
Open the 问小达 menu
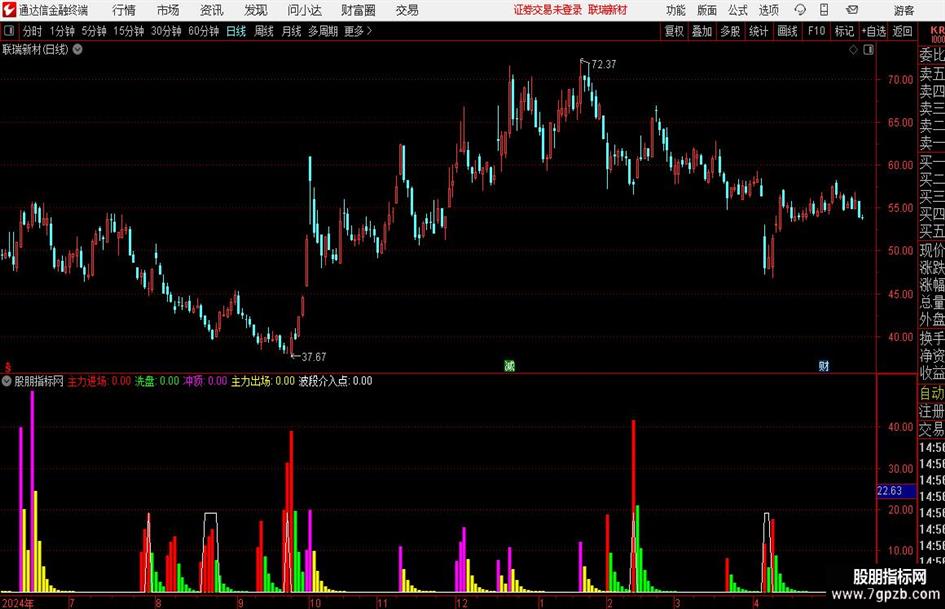[x=304, y=10]
